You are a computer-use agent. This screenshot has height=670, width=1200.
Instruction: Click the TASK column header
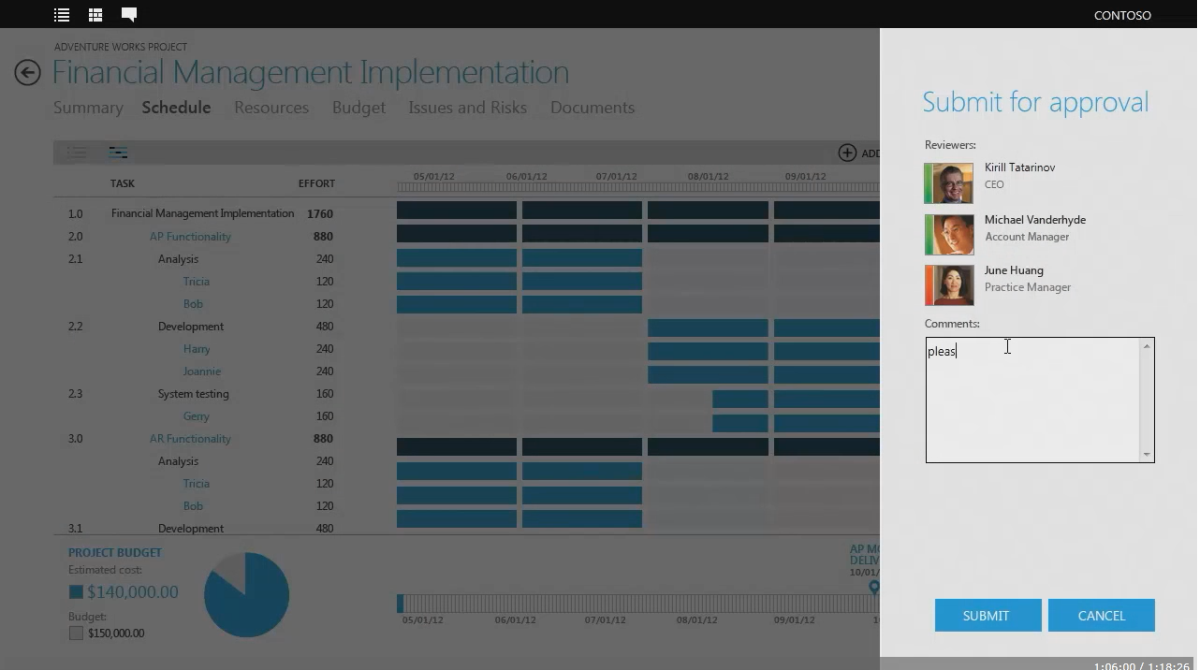pyautogui.click(x=122, y=184)
